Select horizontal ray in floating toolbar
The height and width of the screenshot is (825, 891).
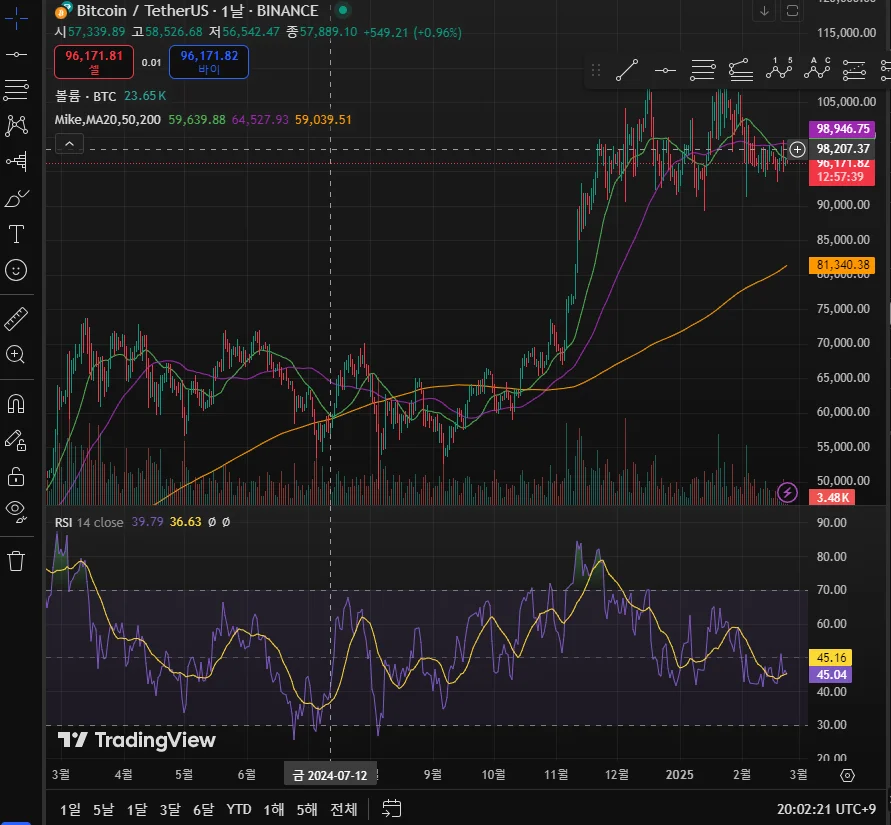(665, 70)
